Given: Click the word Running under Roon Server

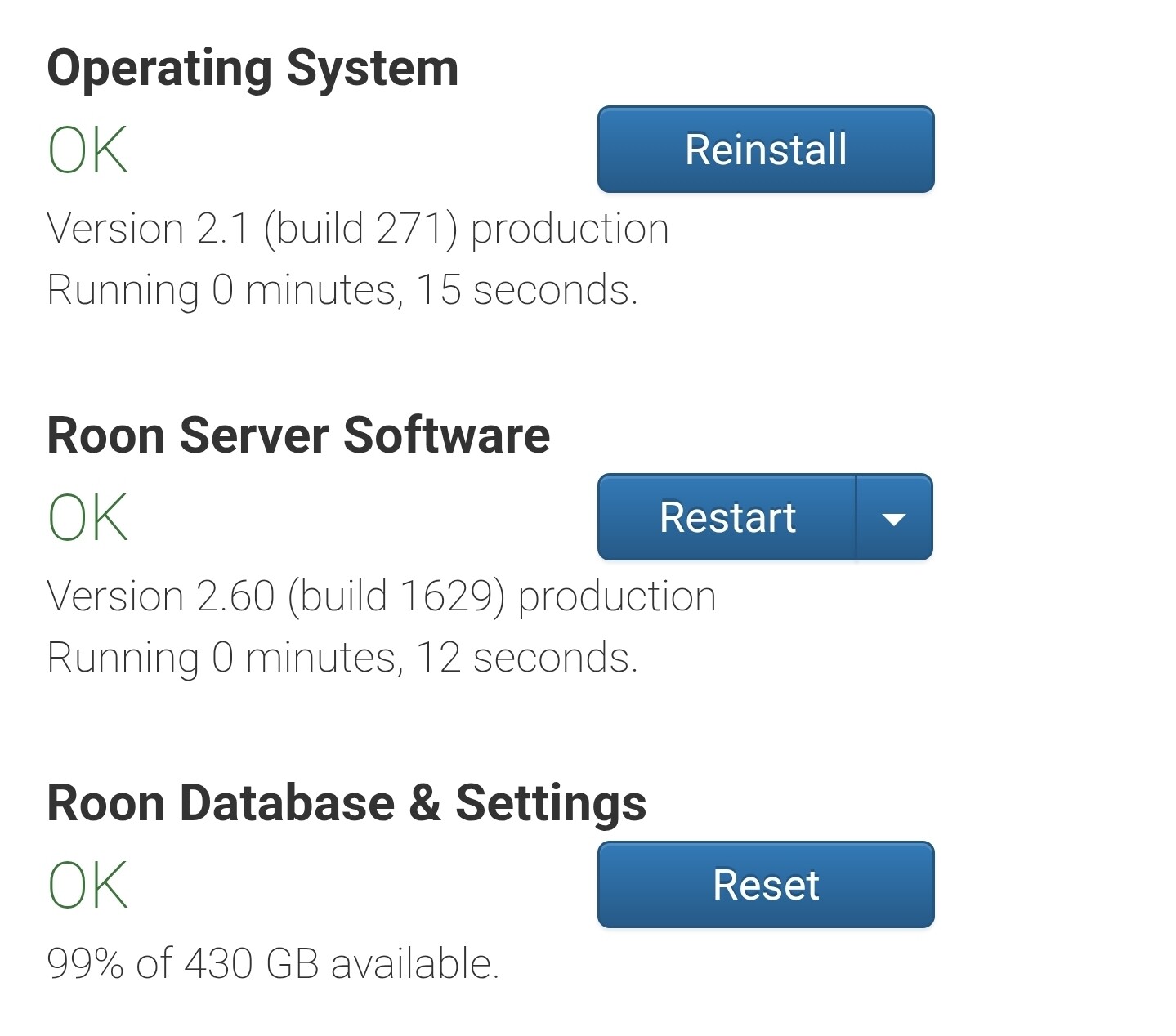Looking at the screenshot, I should coord(123,658).
